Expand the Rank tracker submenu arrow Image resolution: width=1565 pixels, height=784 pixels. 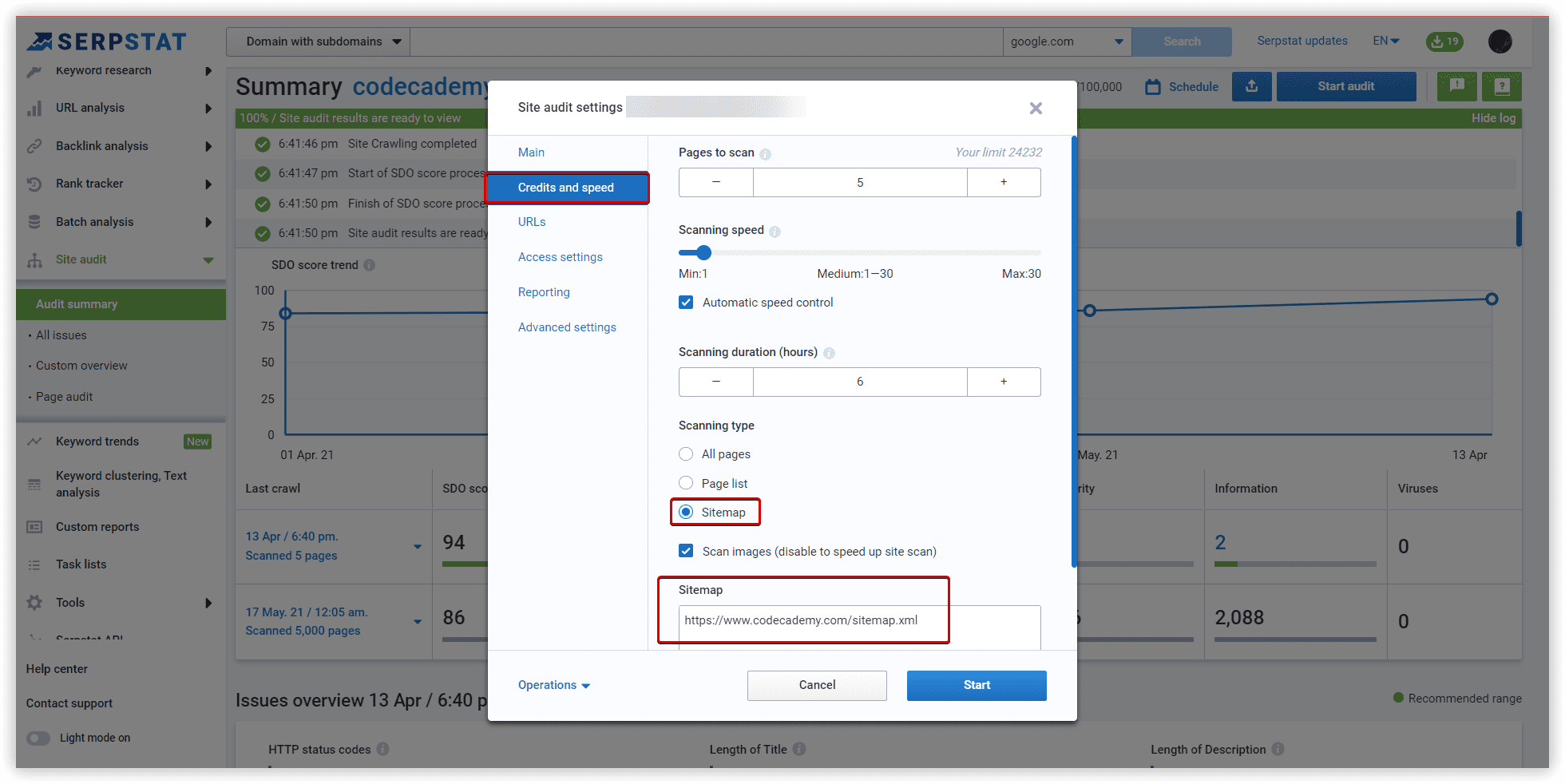click(208, 184)
